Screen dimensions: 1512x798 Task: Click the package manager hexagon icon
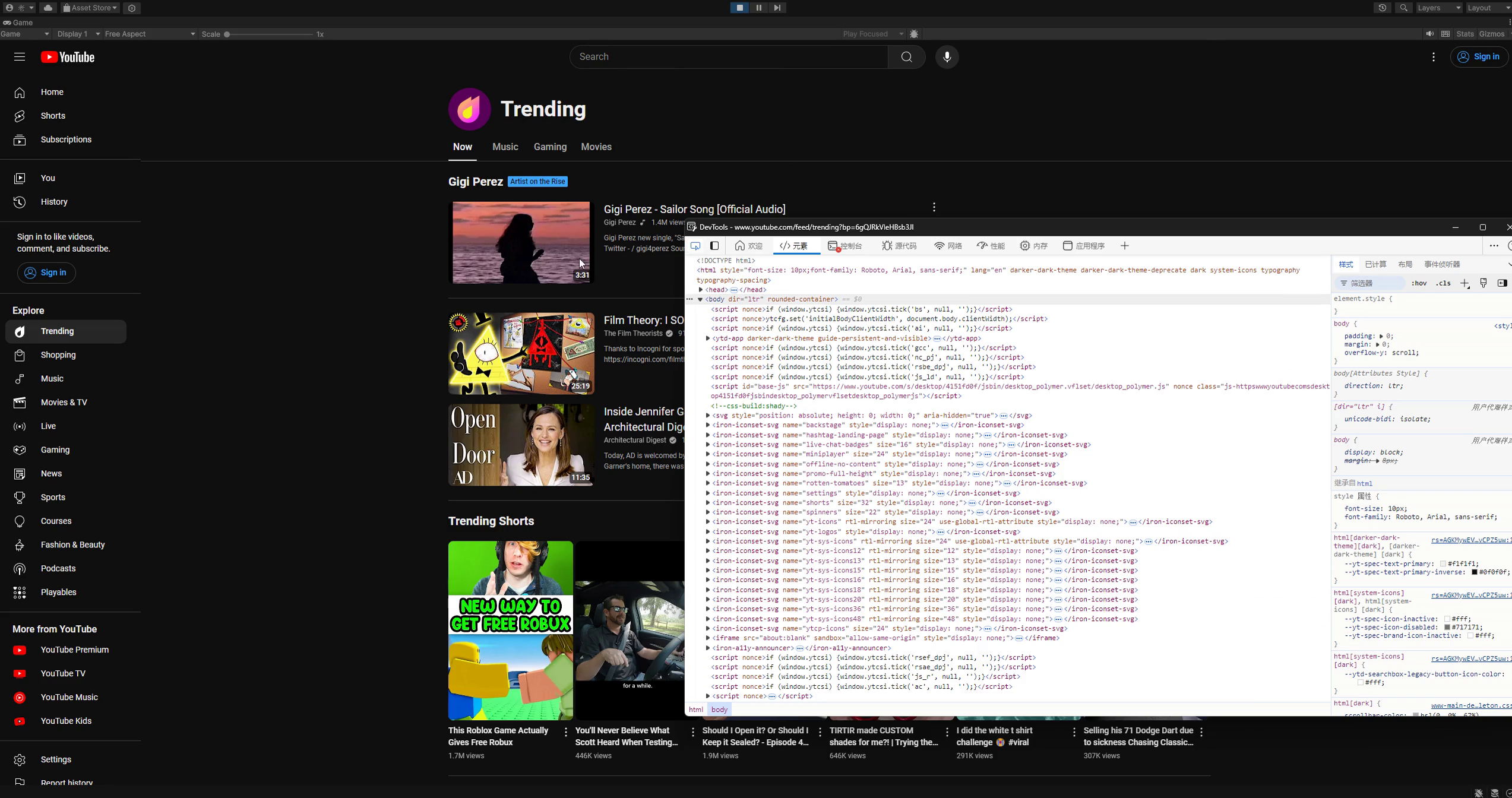point(132,8)
